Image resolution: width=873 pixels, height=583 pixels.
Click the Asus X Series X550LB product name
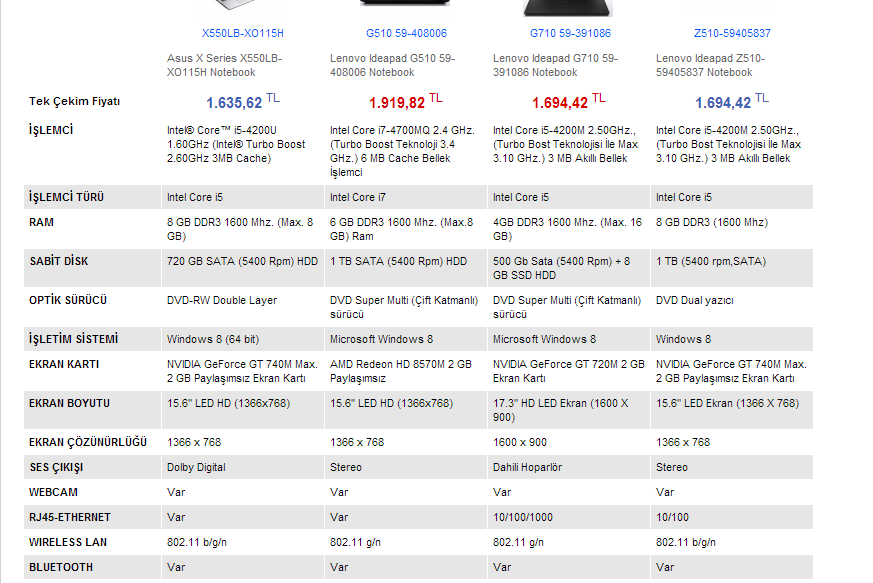[x=224, y=65]
